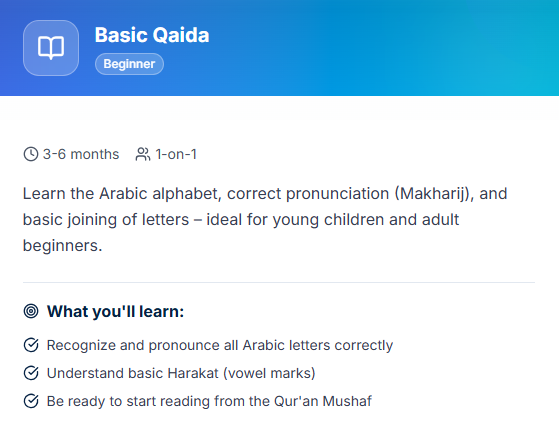Click the target icon near What you'll learn
Screen dimensions: 559x426
pyautogui.click(x=31, y=311)
